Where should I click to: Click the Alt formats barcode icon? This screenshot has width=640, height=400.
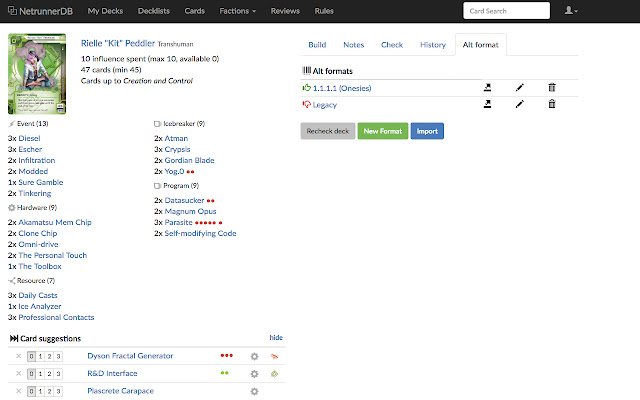click(307, 71)
